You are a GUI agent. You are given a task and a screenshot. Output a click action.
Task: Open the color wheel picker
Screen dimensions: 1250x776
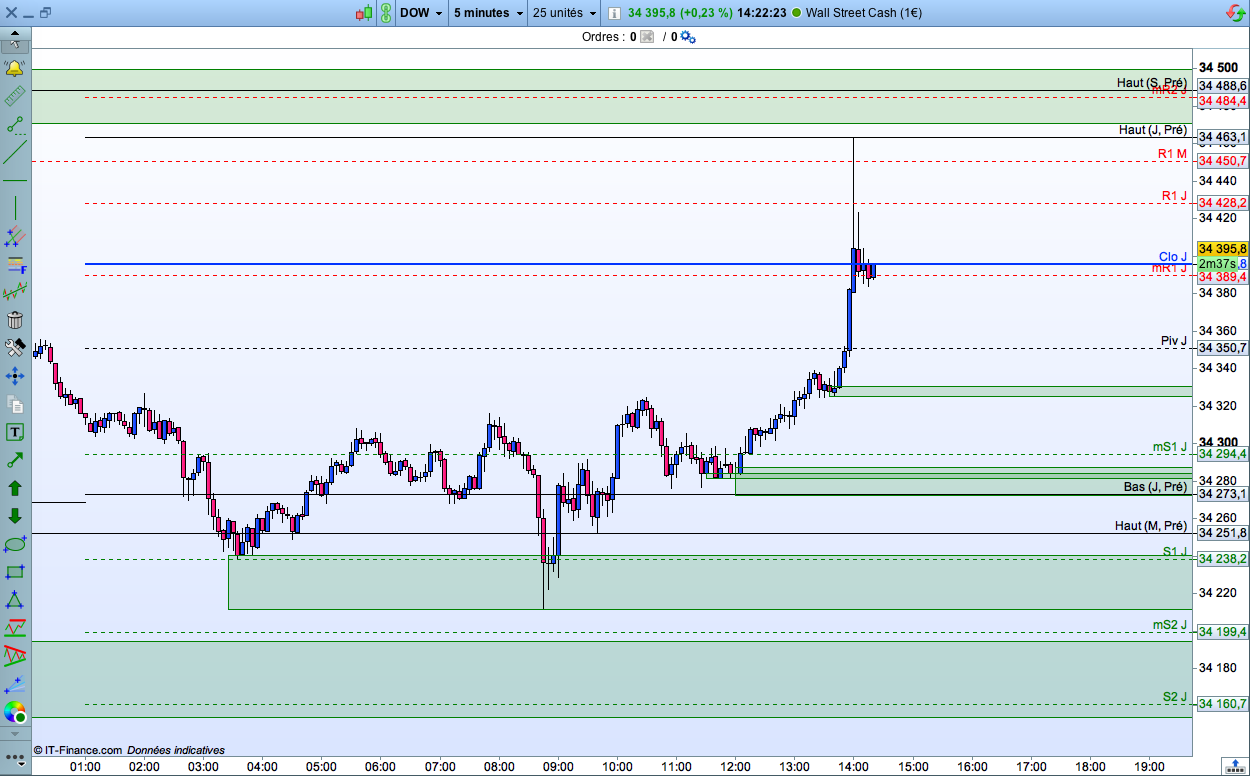pos(15,712)
